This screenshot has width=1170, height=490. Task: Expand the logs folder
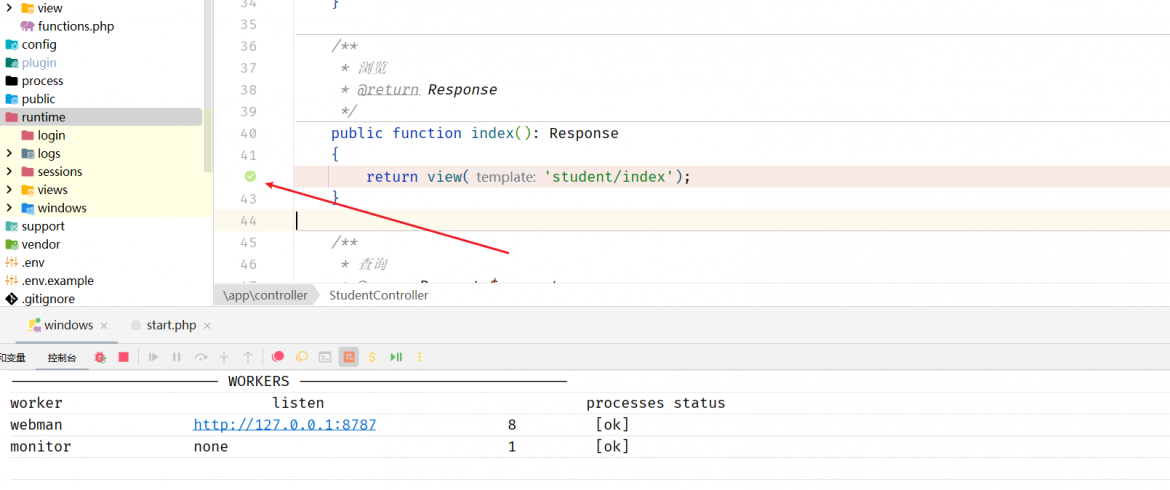point(8,154)
